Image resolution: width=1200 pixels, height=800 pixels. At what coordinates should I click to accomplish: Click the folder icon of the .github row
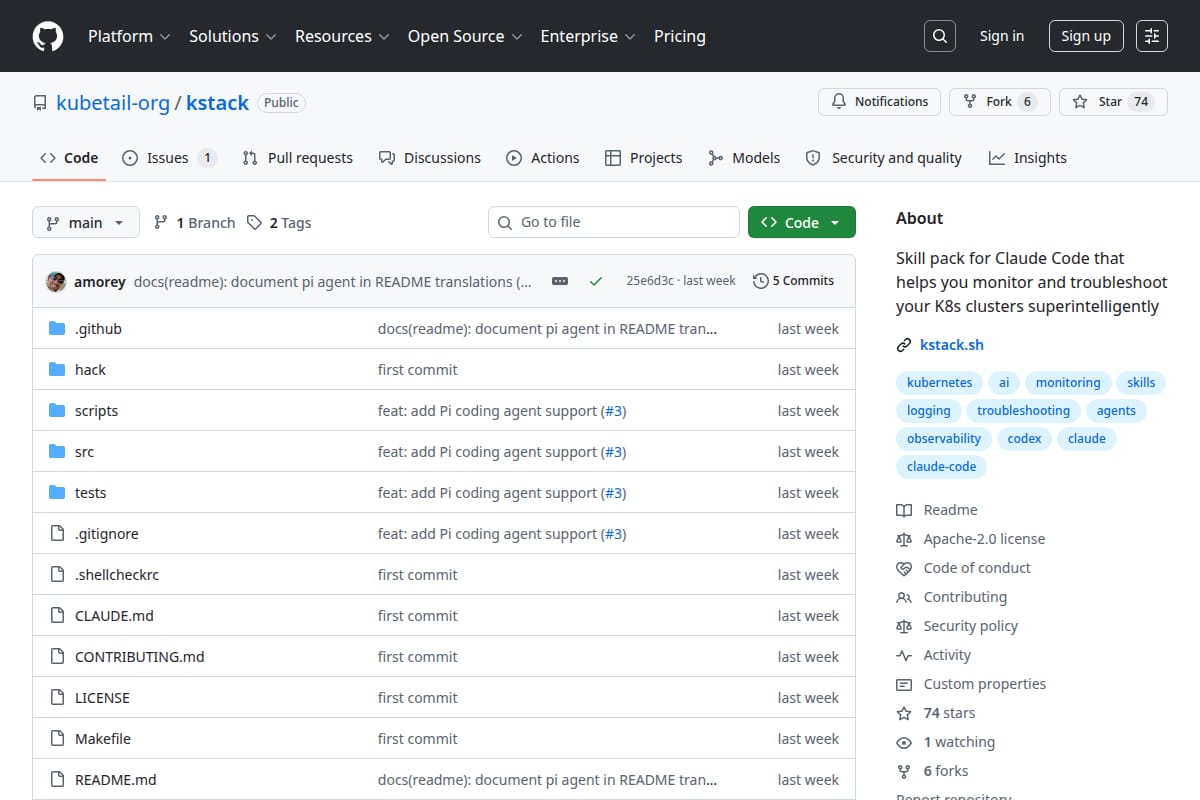[57, 329]
